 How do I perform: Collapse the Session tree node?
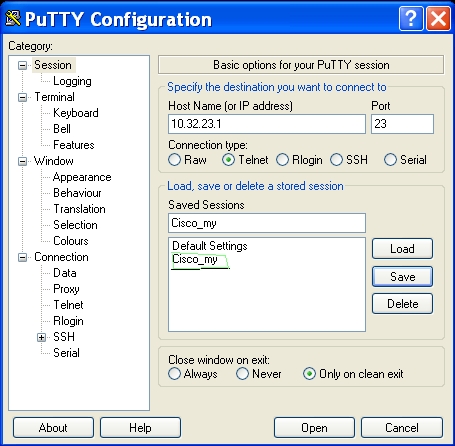tap(22, 65)
